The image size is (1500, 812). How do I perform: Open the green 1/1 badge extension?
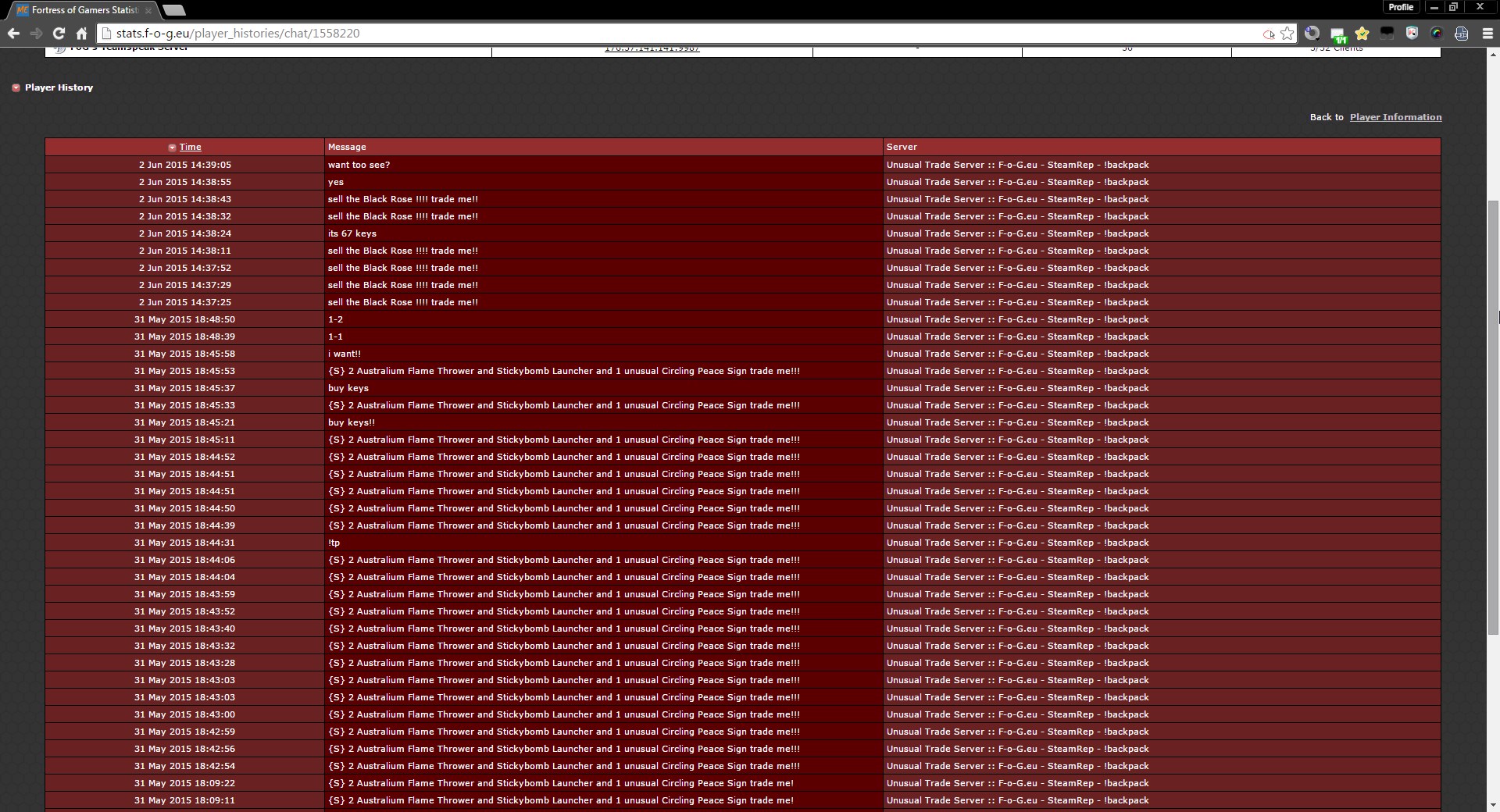tap(1337, 34)
